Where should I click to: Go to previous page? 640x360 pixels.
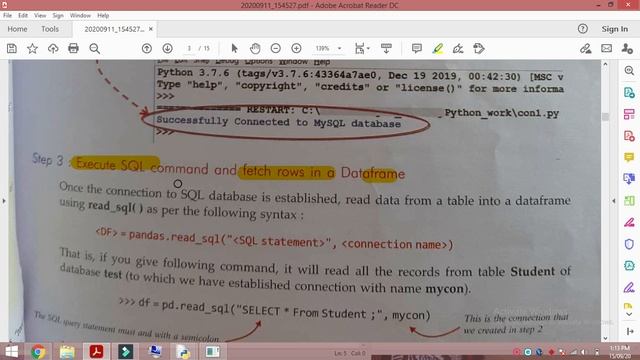coord(147,49)
